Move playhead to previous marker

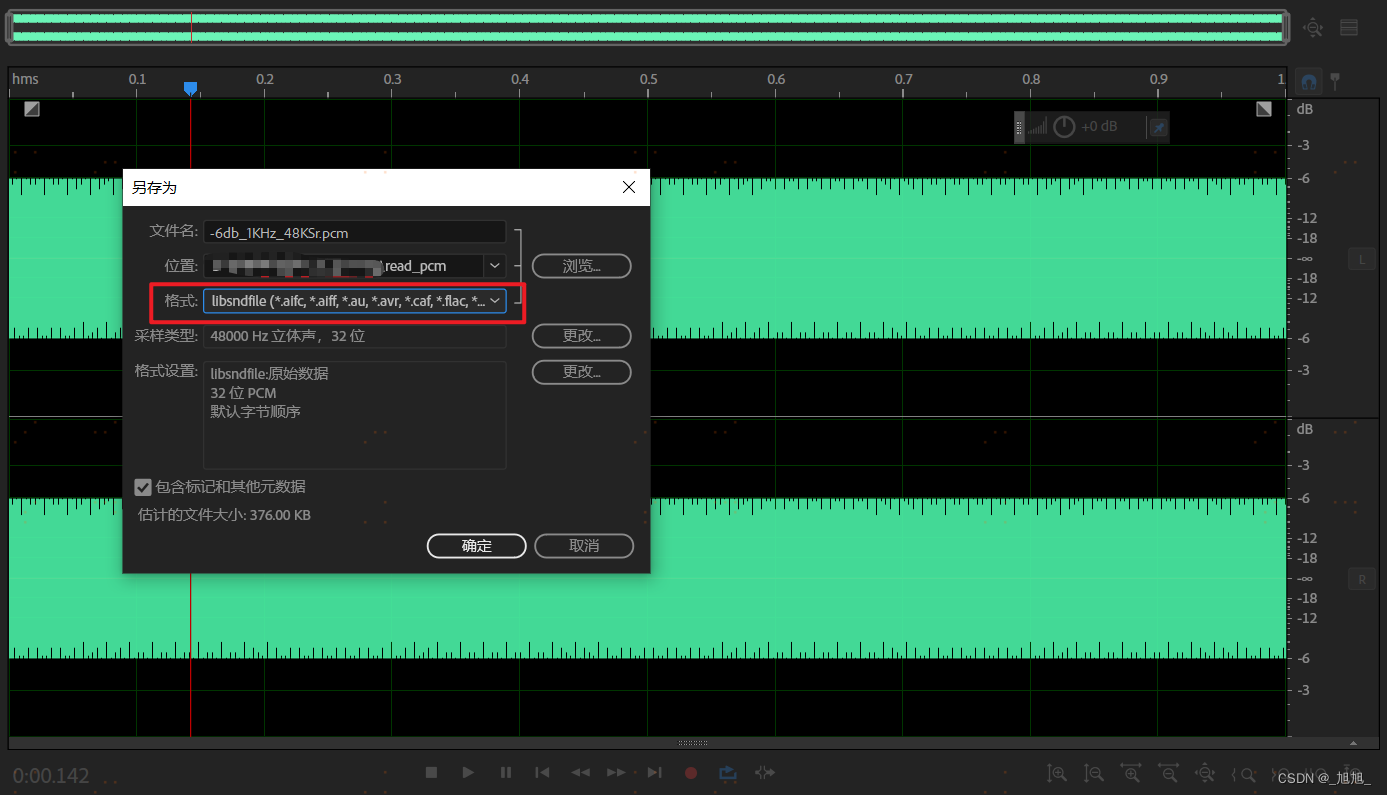(x=542, y=772)
